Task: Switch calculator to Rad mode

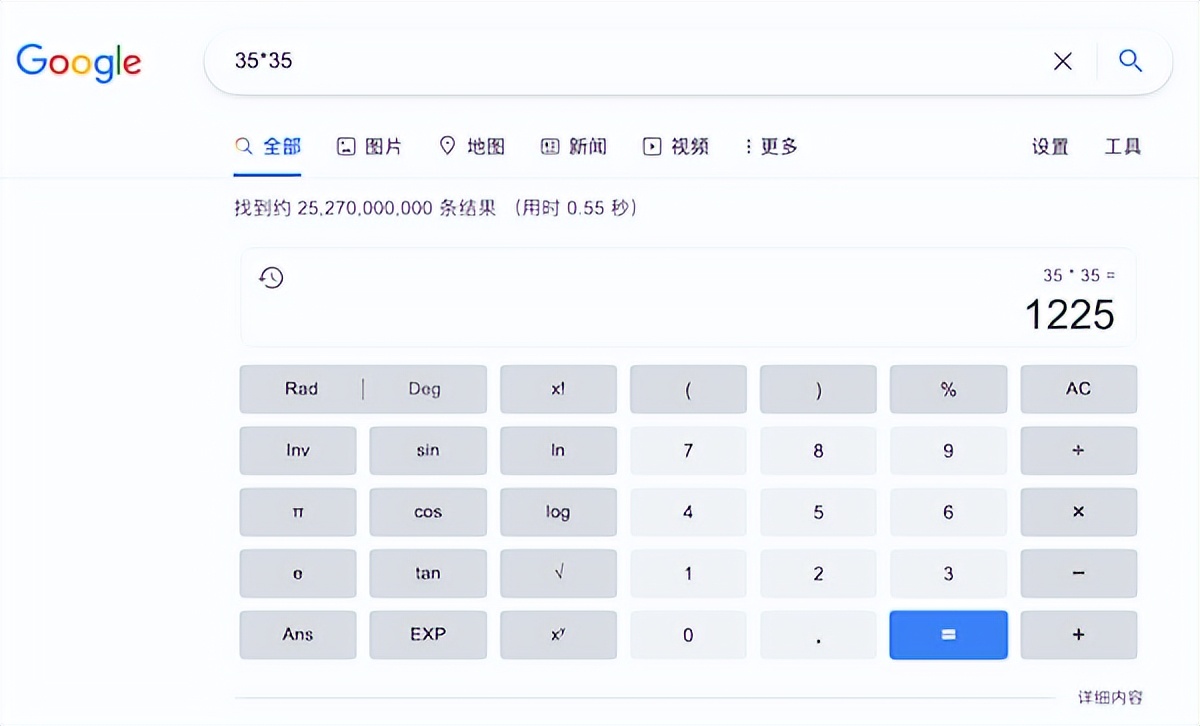Action: click(x=300, y=389)
